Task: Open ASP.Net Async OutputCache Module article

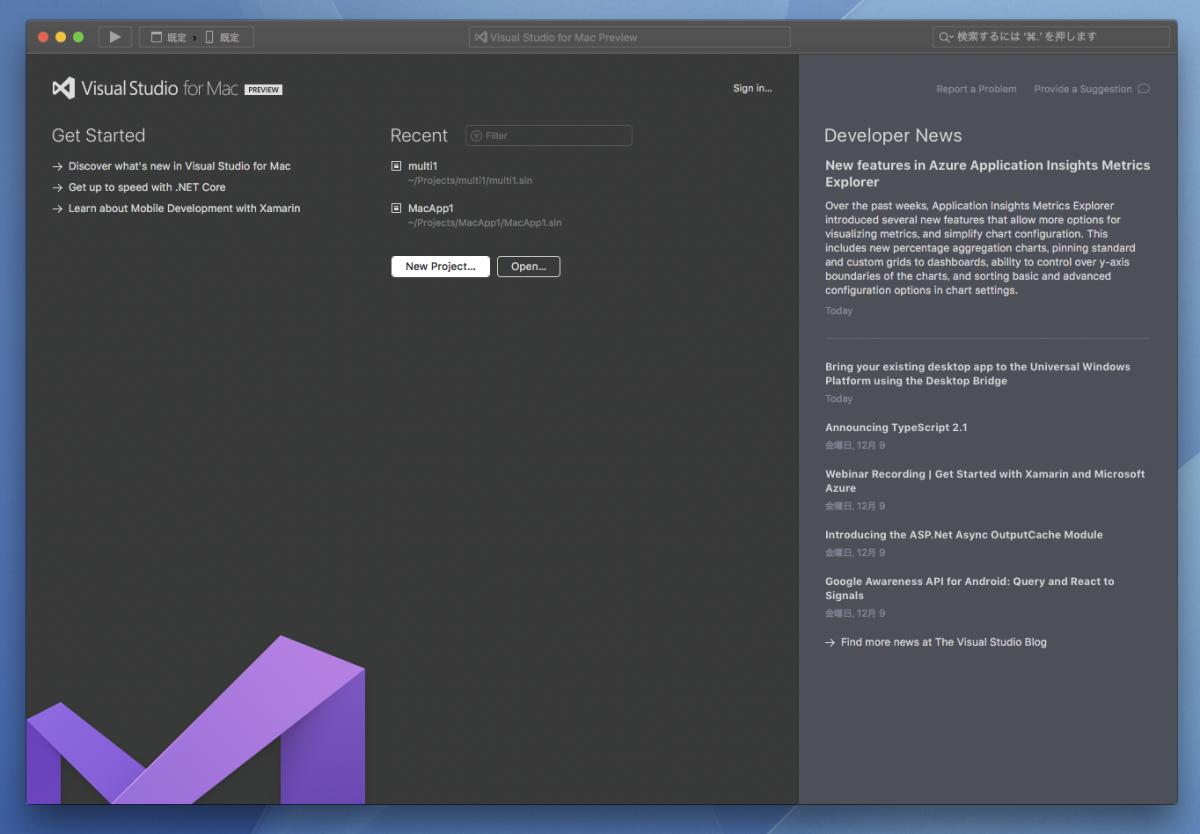Action: (x=963, y=535)
